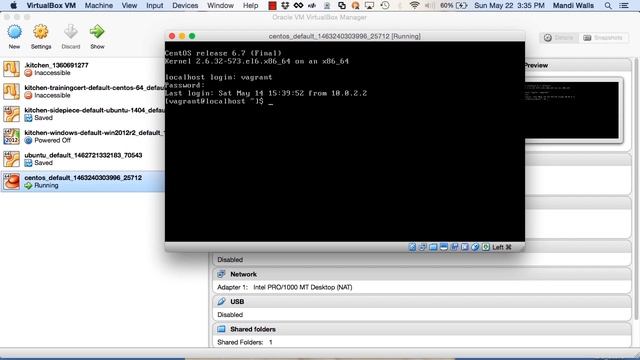Click the USB section plug icon

click(221, 301)
